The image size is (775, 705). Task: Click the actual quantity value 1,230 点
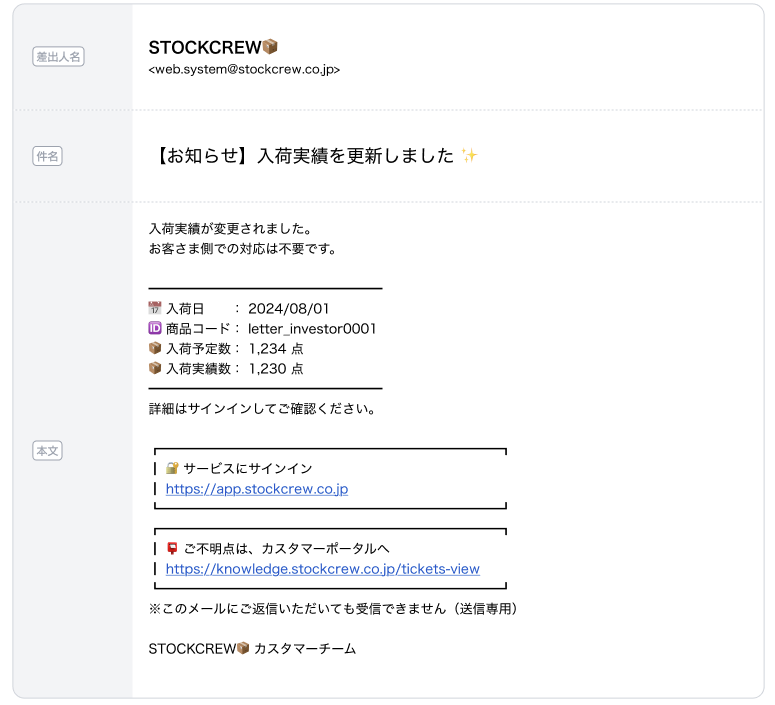point(276,369)
